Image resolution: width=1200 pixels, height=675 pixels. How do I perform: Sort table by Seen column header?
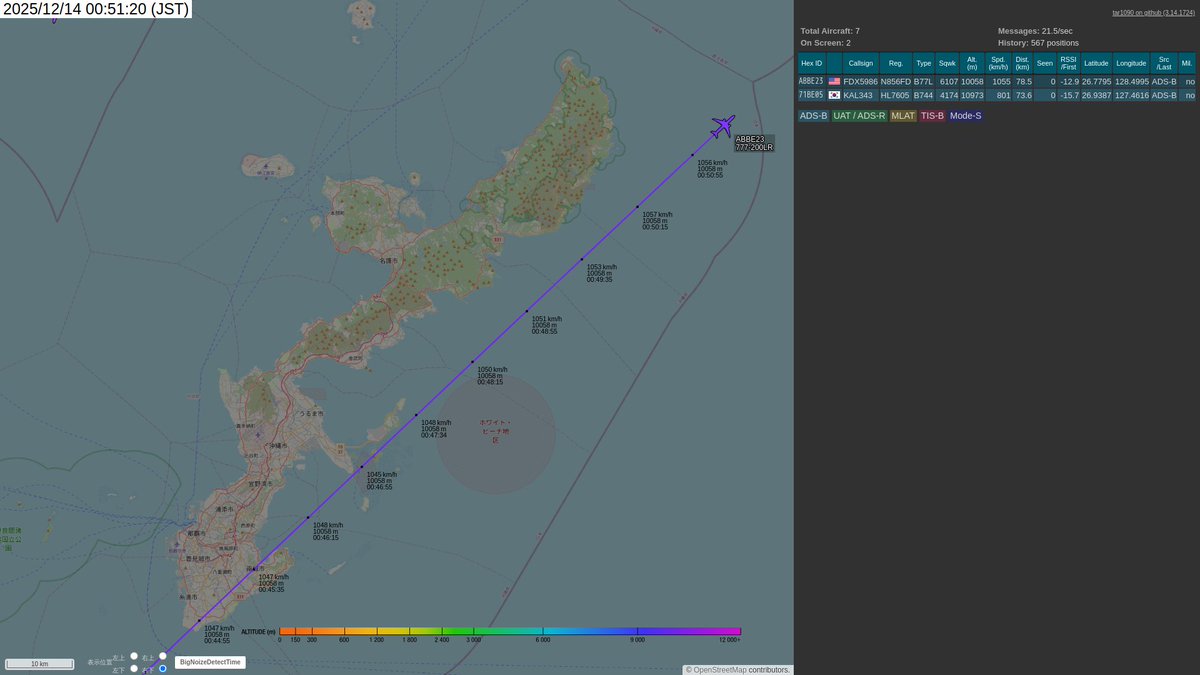[1045, 63]
